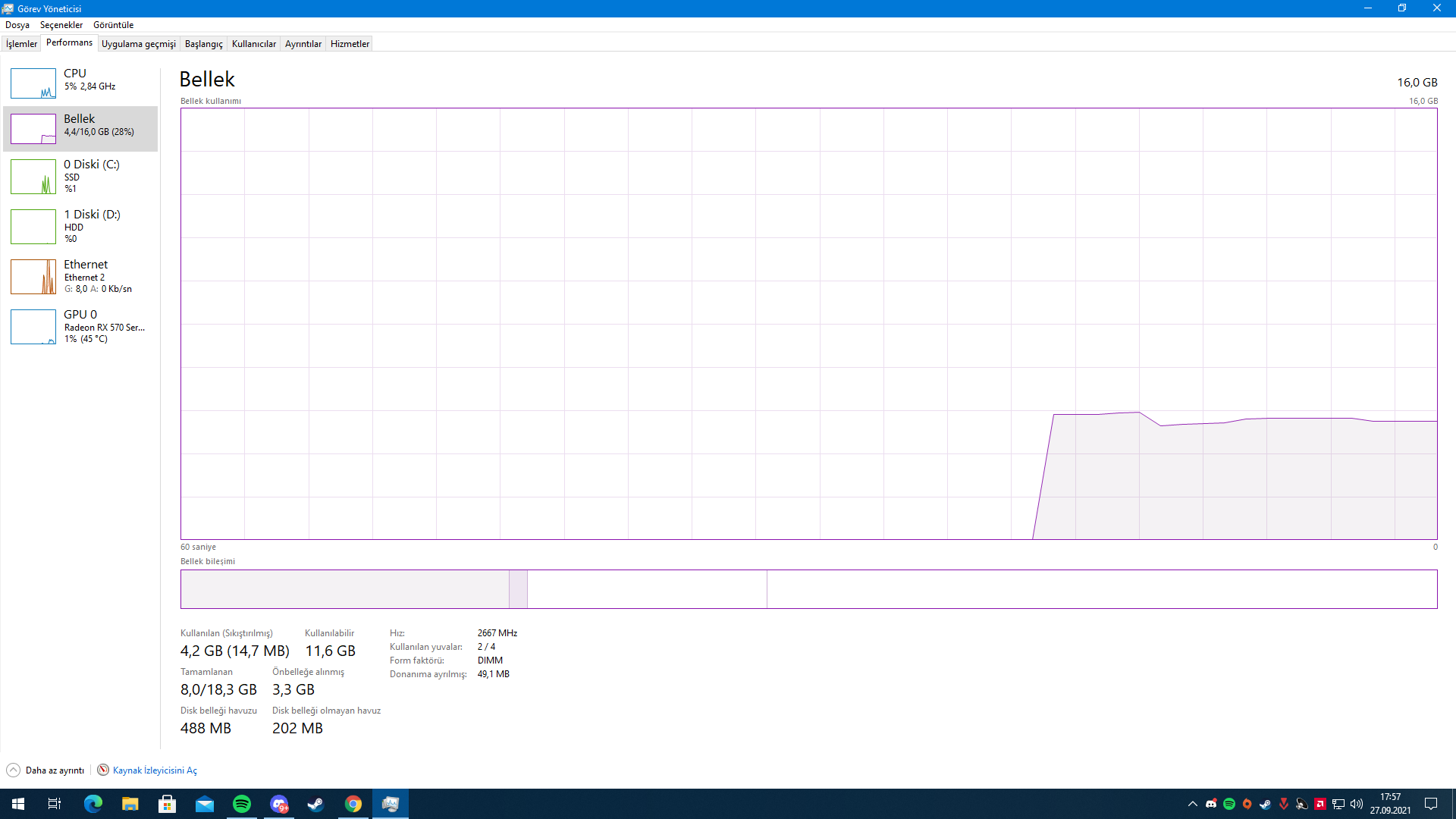Select the 0 Diski (C:) SSD item

(x=80, y=176)
